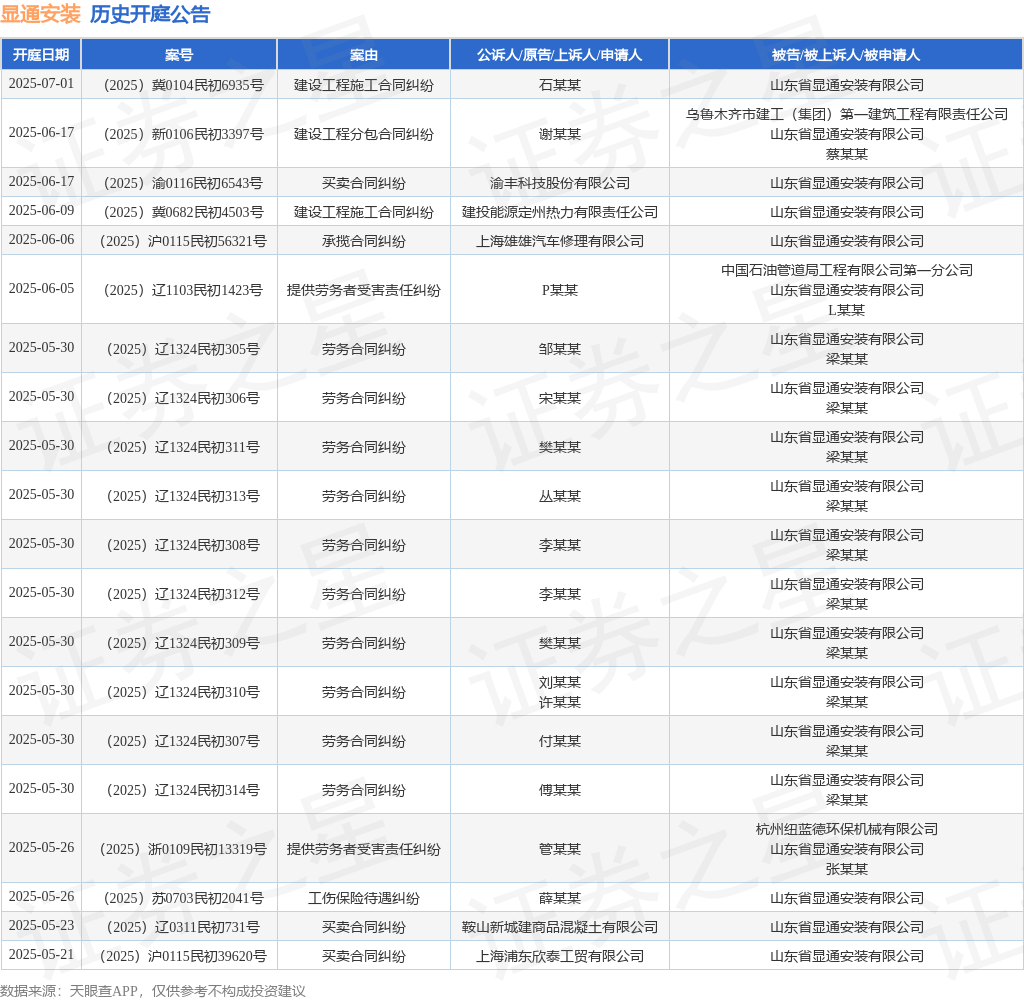Click defendant 杭州纽蓝德环保机械有限公司
This screenshot has height=1000, width=1024.
846,830
